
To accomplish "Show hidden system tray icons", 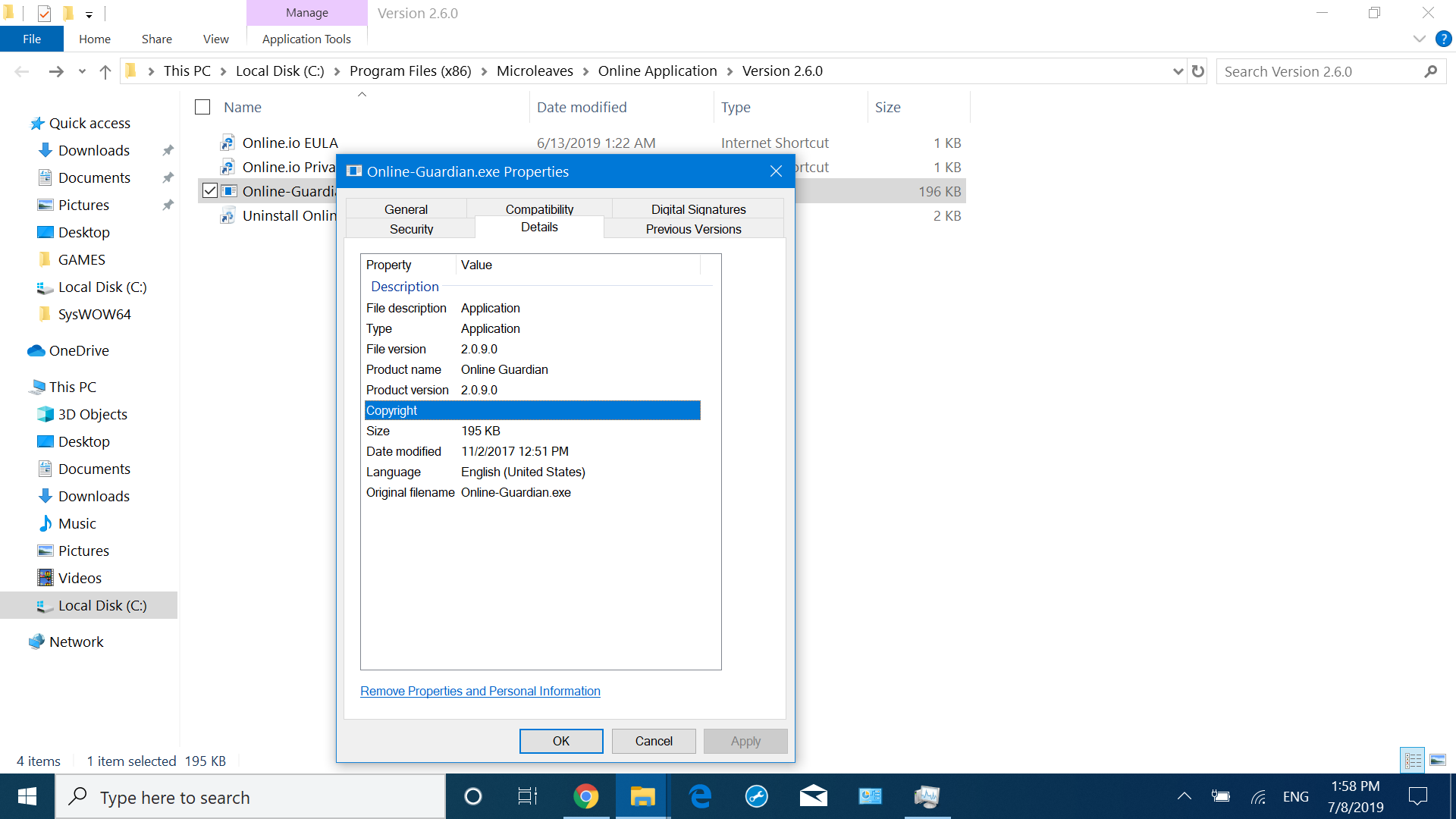I will click(1184, 796).
